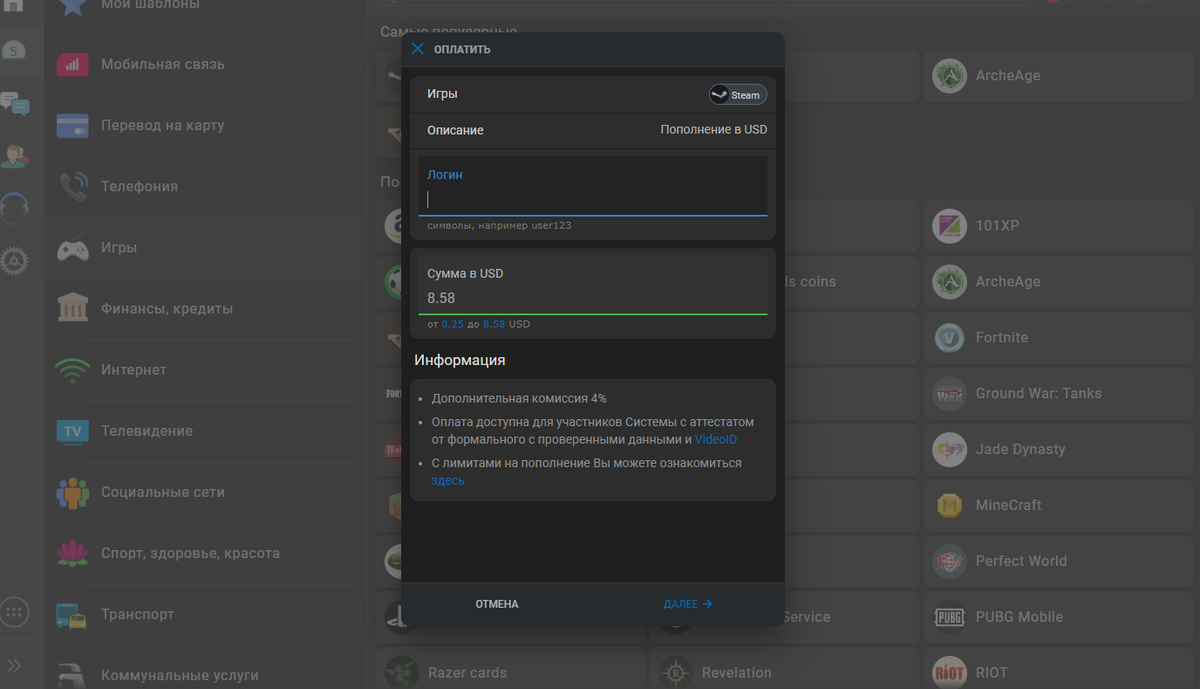Click the 101XP provider icon
The width and height of the screenshot is (1200, 689).
click(x=949, y=226)
